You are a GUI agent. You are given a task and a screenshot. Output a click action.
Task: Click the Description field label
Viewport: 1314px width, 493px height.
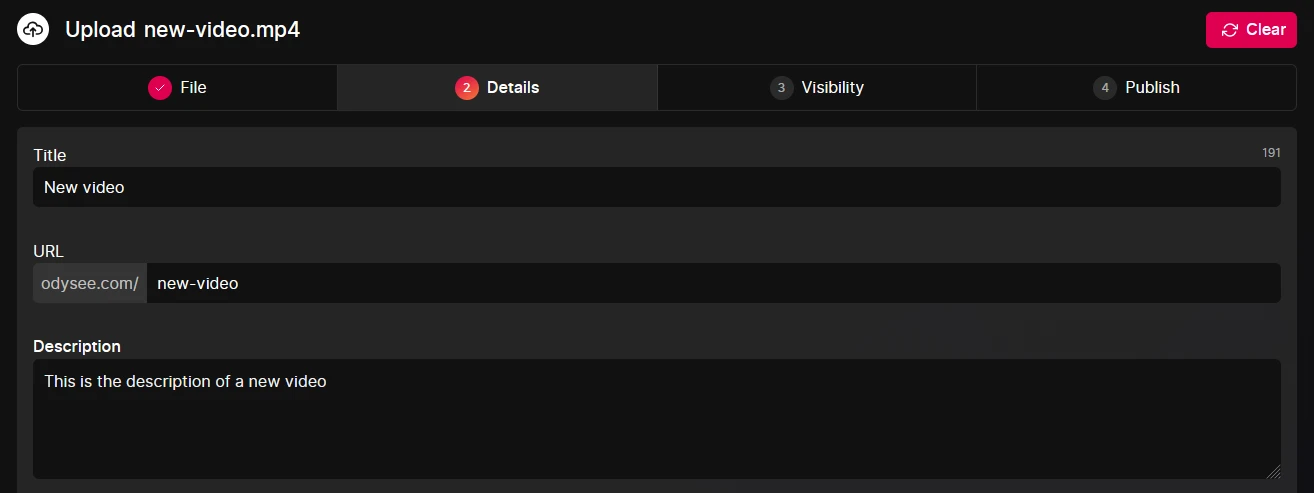(x=77, y=346)
